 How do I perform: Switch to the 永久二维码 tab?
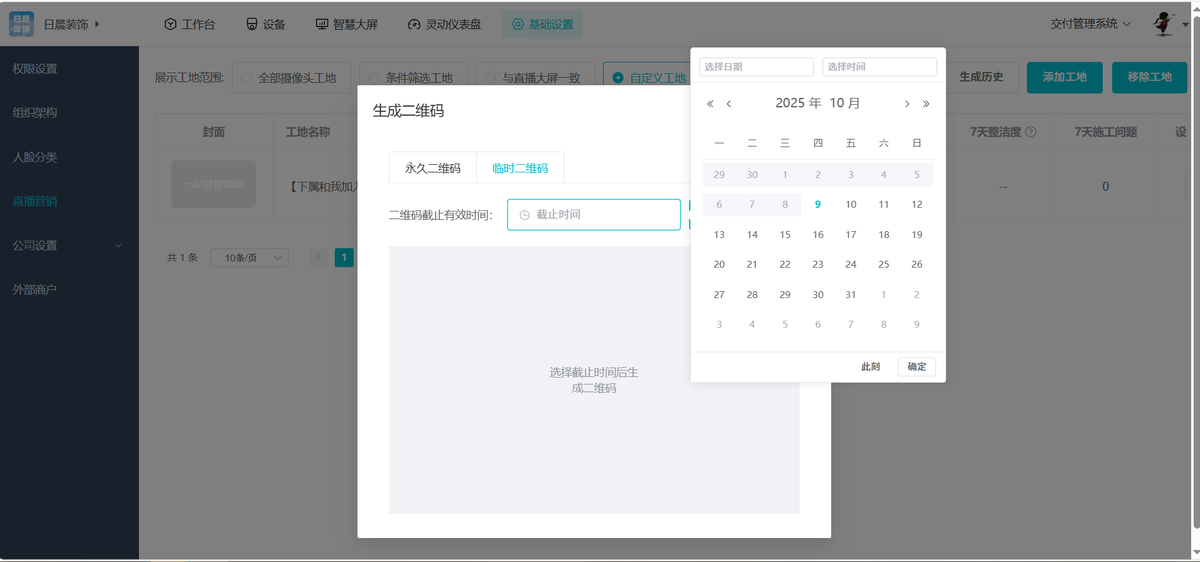click(432, 168)
